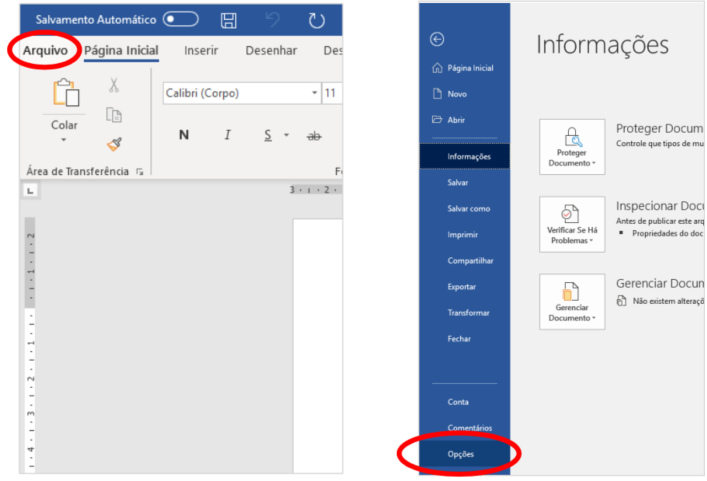
Task: Click the Save floppy disk icon
Action: 229,20
